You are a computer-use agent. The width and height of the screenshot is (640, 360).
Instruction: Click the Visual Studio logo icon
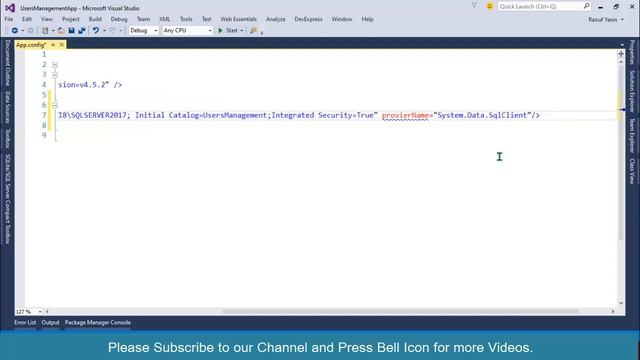(x=10, y=8)
